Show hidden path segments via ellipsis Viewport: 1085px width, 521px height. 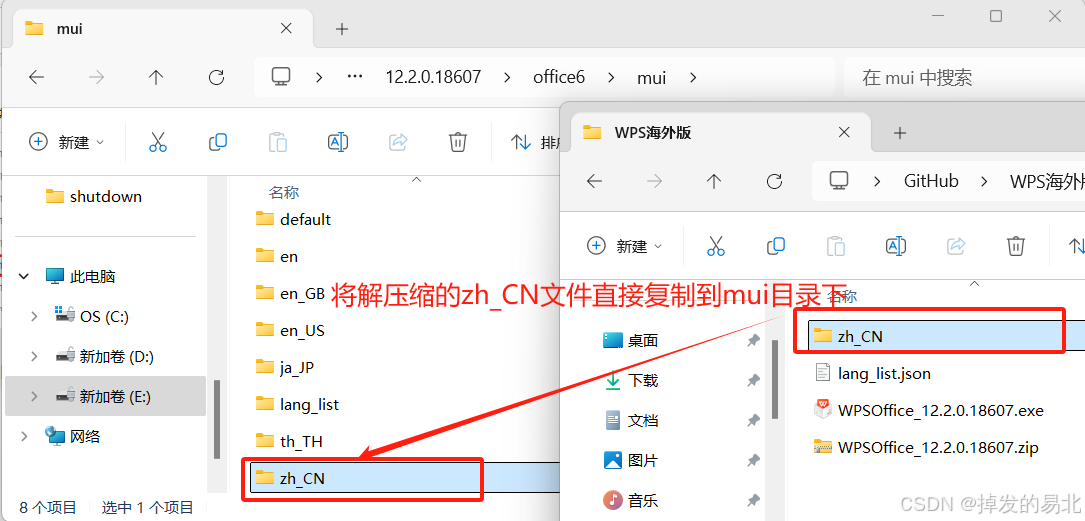click(354, 76)
